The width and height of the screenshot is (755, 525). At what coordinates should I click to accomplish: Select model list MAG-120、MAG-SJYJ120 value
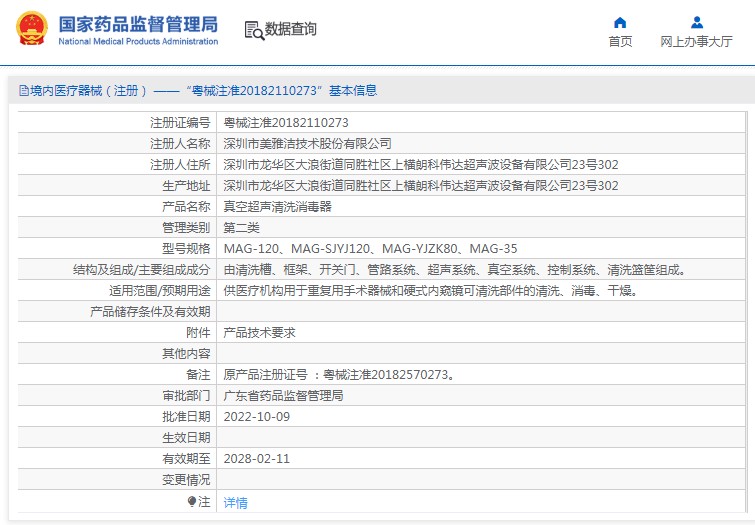[x=370, y=249]
